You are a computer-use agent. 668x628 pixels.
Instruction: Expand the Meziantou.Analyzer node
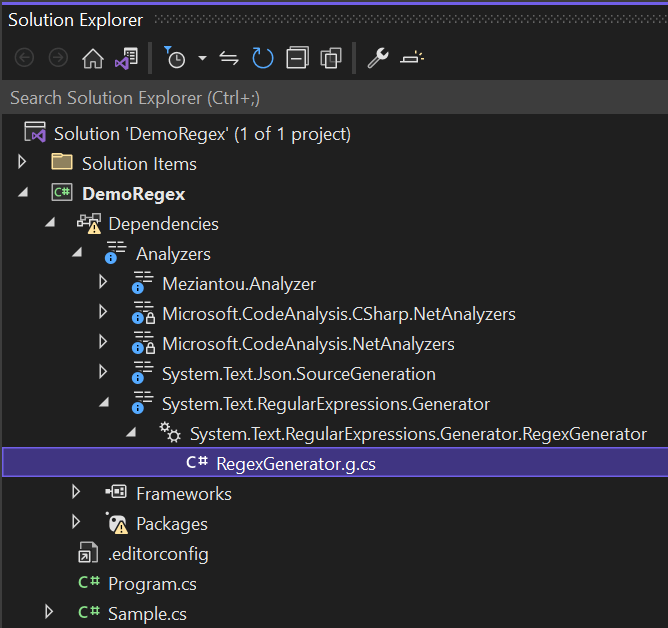pyautogui.click(x=103, y=283)
